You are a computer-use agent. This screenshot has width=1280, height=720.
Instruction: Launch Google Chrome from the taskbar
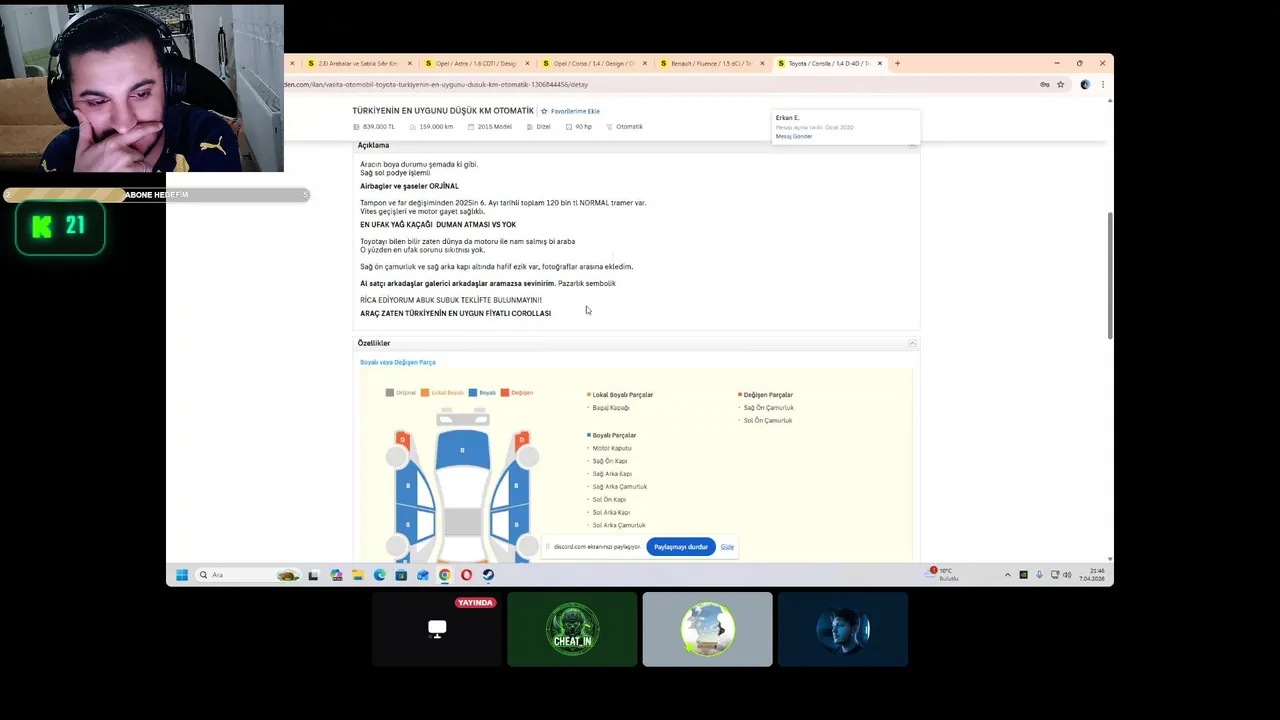444,575
